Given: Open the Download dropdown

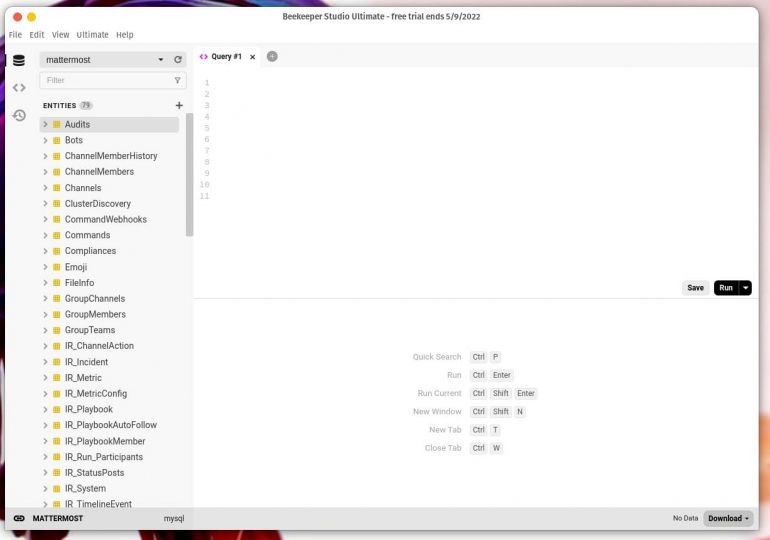Looking at the screenshot, I should [x=728, y=518].
